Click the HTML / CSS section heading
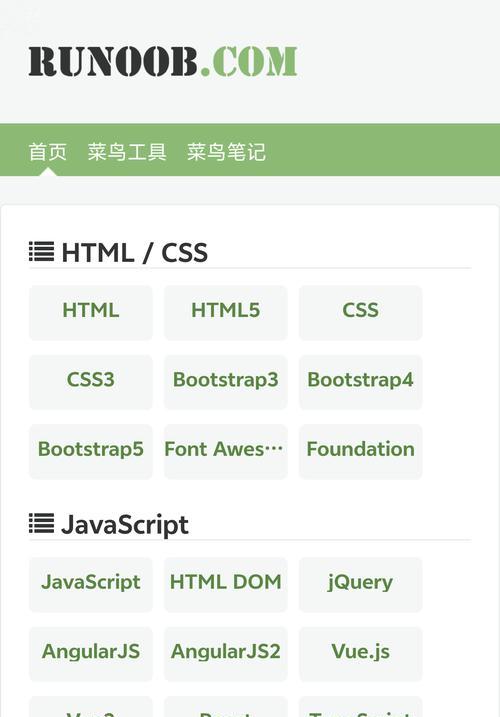Screen dimensions: 500x717 tap(134, 252)
